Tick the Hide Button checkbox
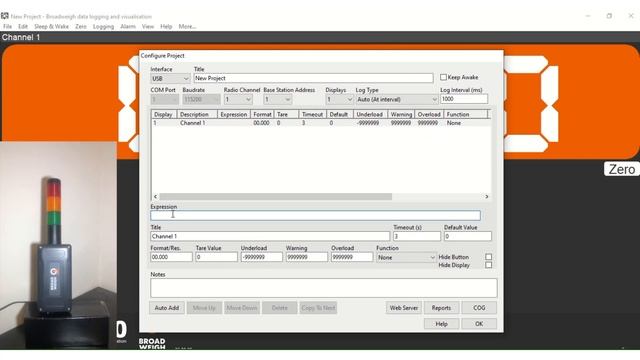 click(489, 257)
